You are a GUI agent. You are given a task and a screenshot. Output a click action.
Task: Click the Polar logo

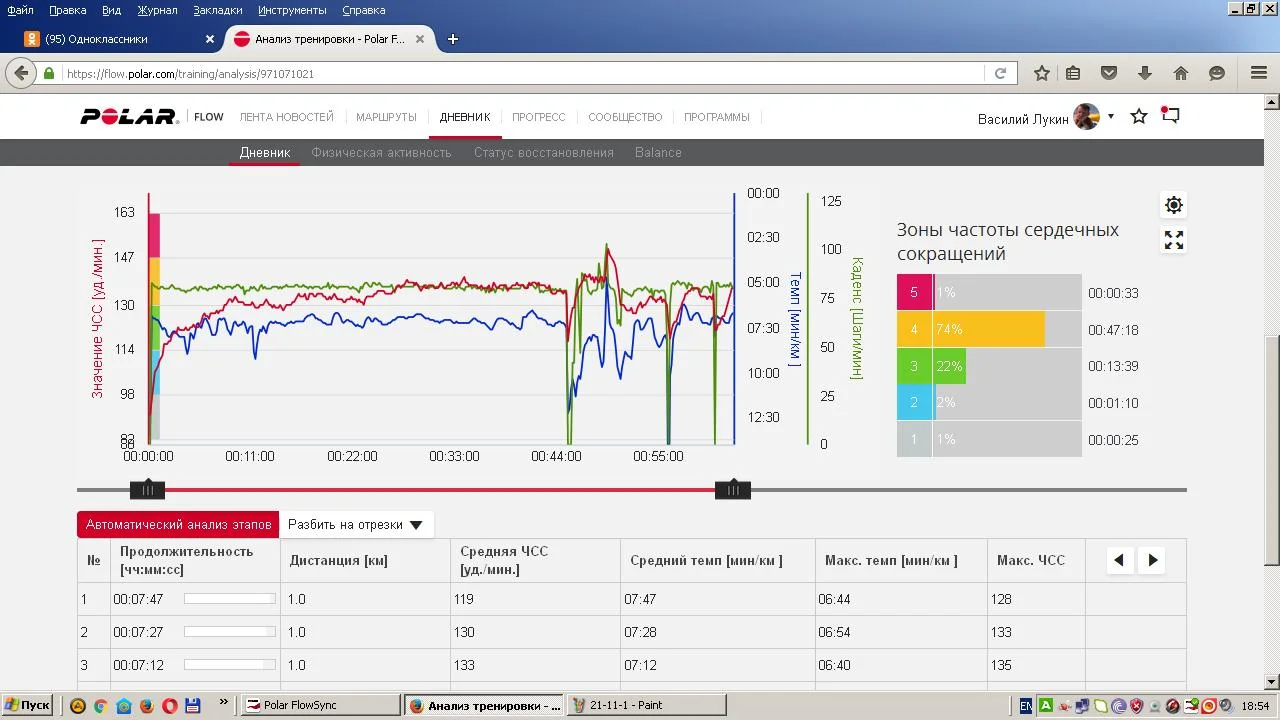[129, 117]
